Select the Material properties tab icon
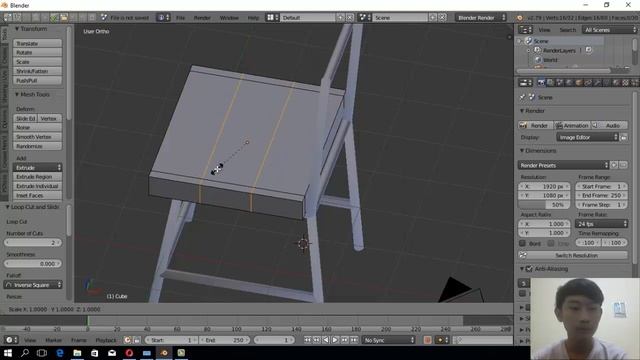Viewport: 640px width, 360px height. 616,83
